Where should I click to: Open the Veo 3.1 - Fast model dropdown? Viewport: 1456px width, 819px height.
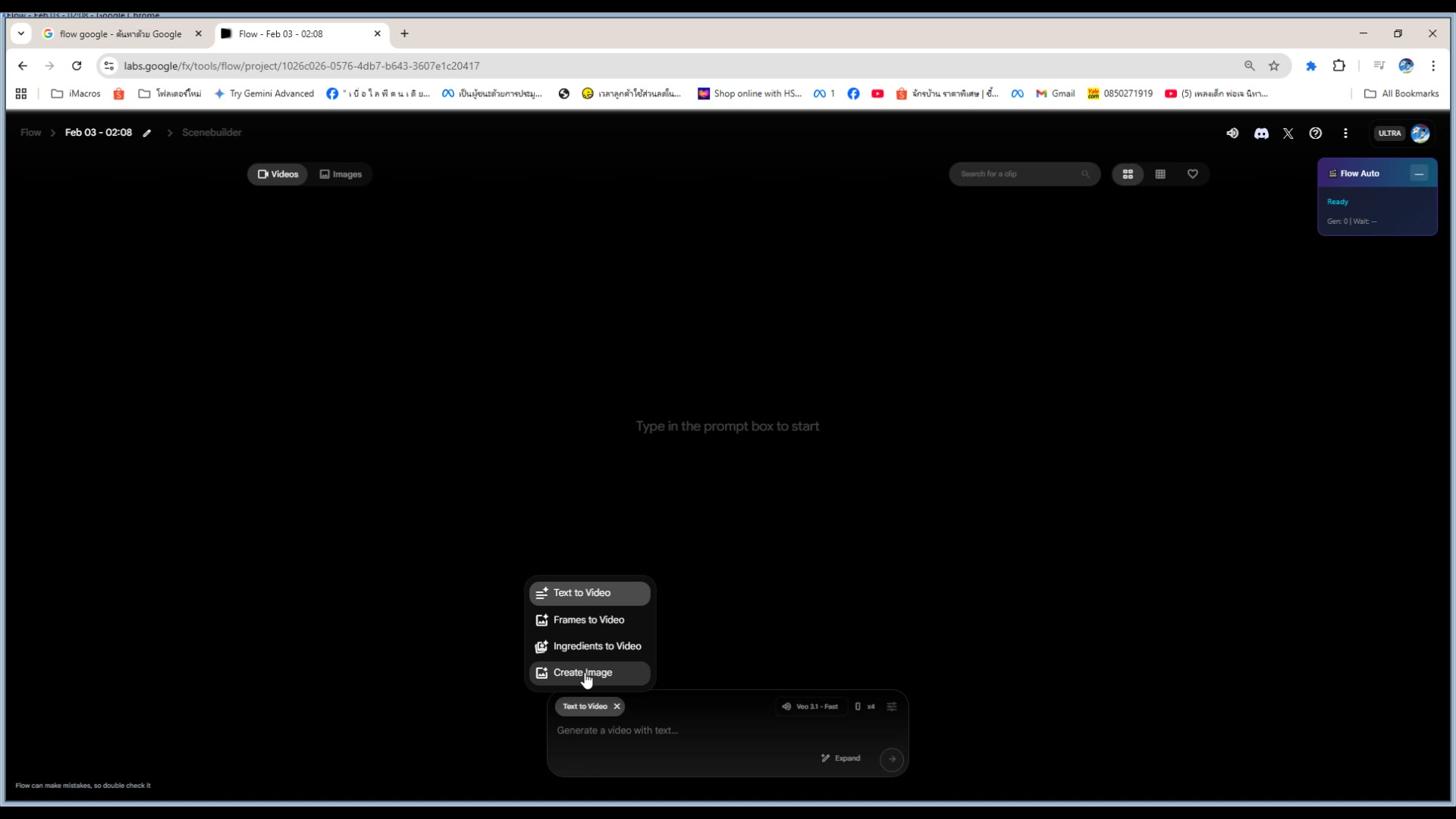click(810, 706)
